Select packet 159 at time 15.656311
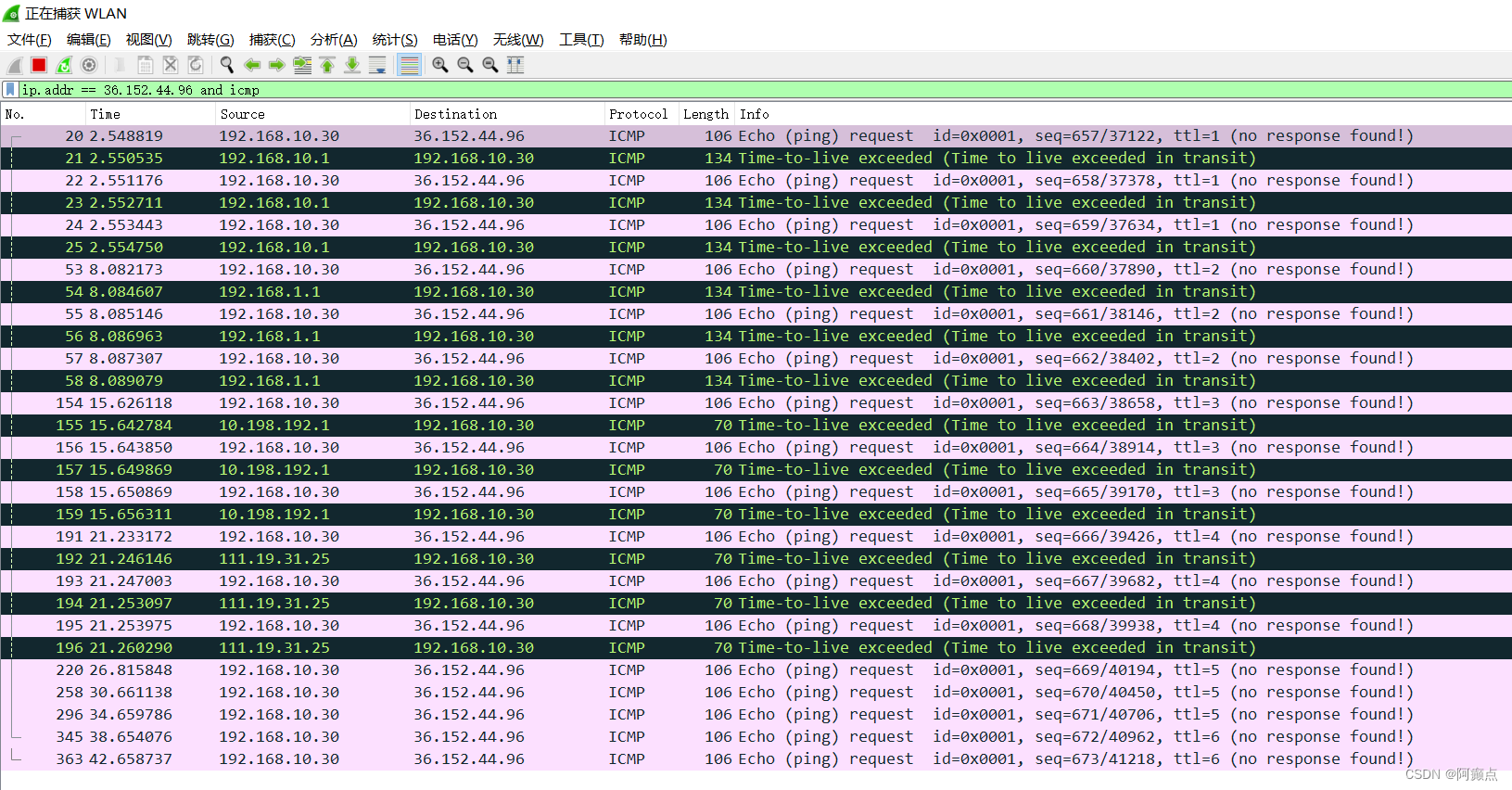The width and height of the screenshot is (1512, 790). tap(756, 515)
